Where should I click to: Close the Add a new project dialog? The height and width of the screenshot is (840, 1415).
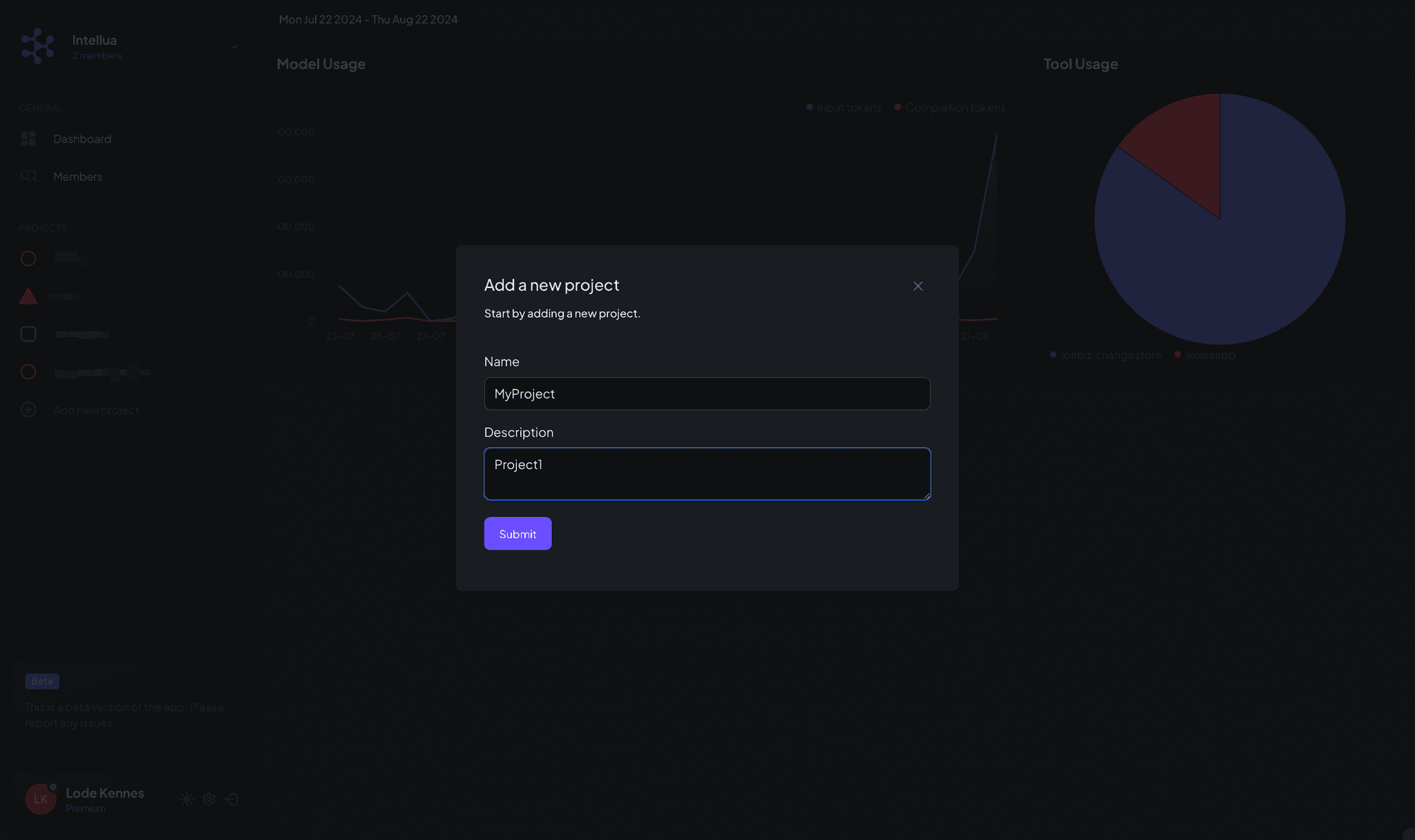pyautogui.click(x=918, y=286)
